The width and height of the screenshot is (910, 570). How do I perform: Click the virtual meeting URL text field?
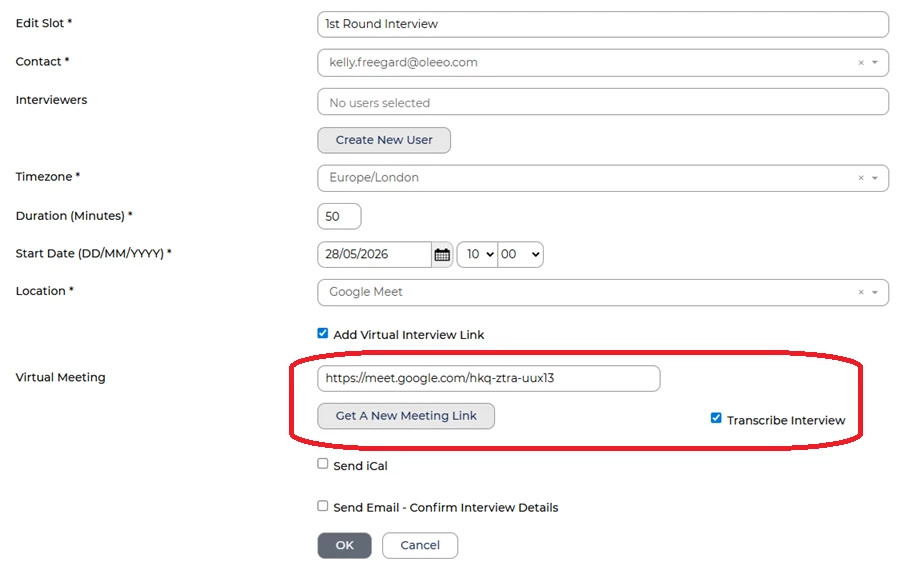click(489, 378)
